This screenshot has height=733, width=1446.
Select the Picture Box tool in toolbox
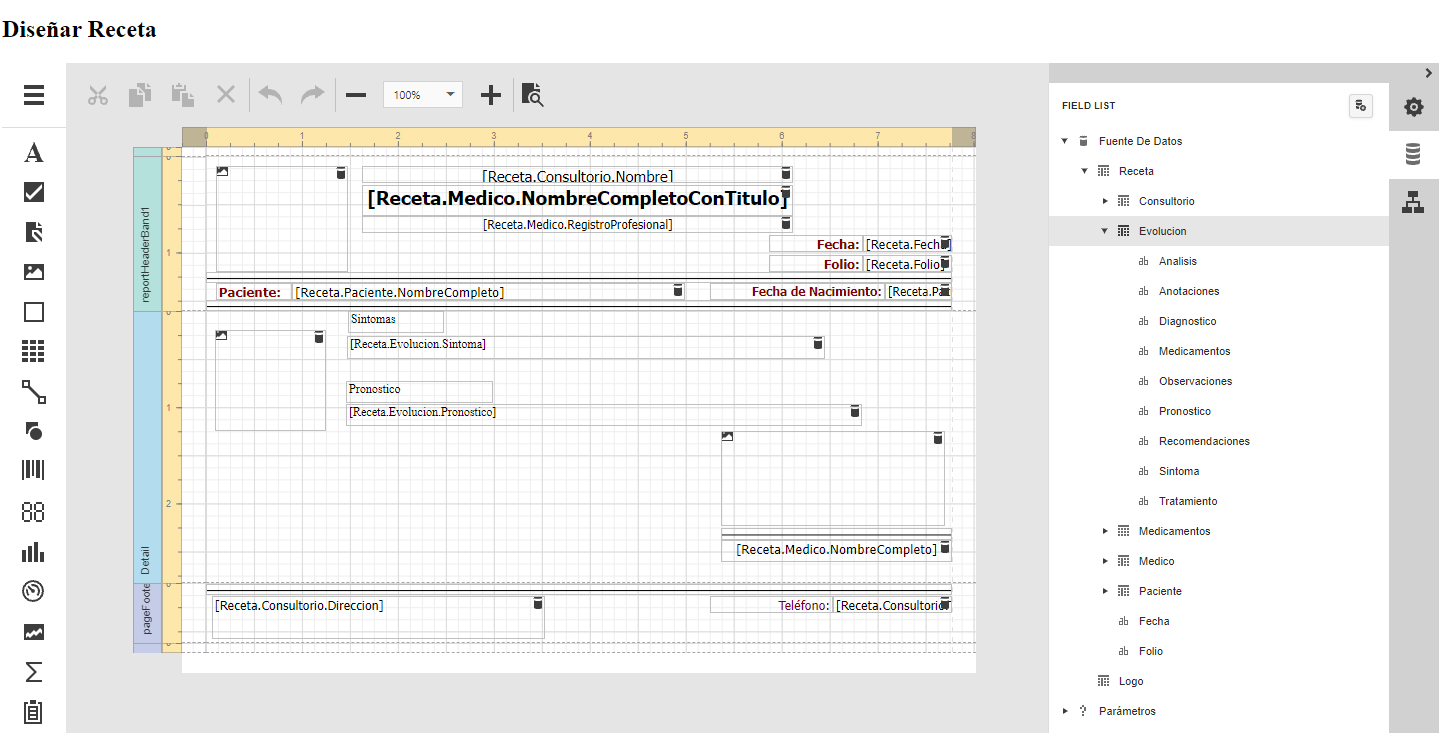click(34, 272)
